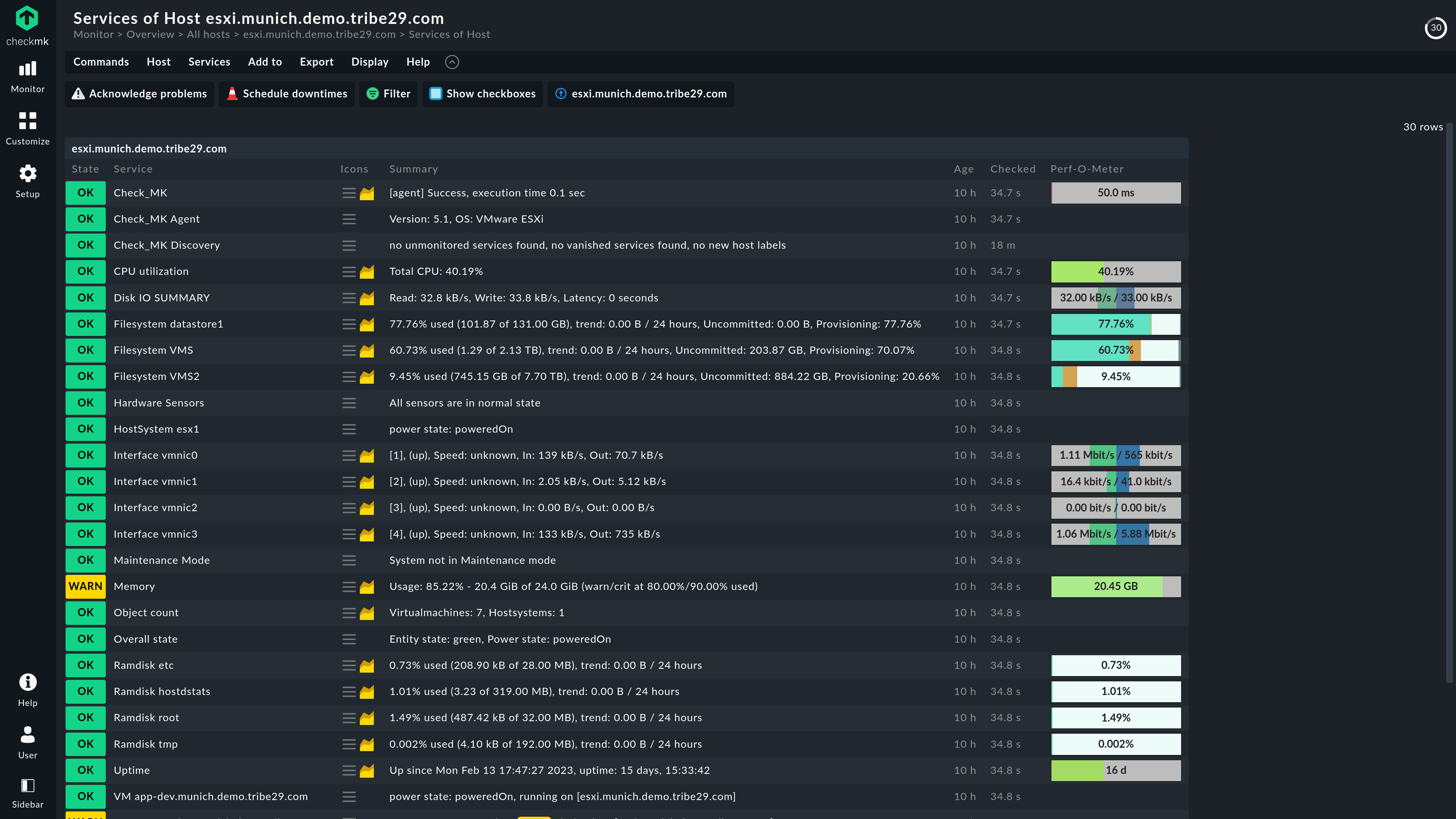The image size is (1456, 819).
Task: Open the Host menu
Action: point(158,62)
